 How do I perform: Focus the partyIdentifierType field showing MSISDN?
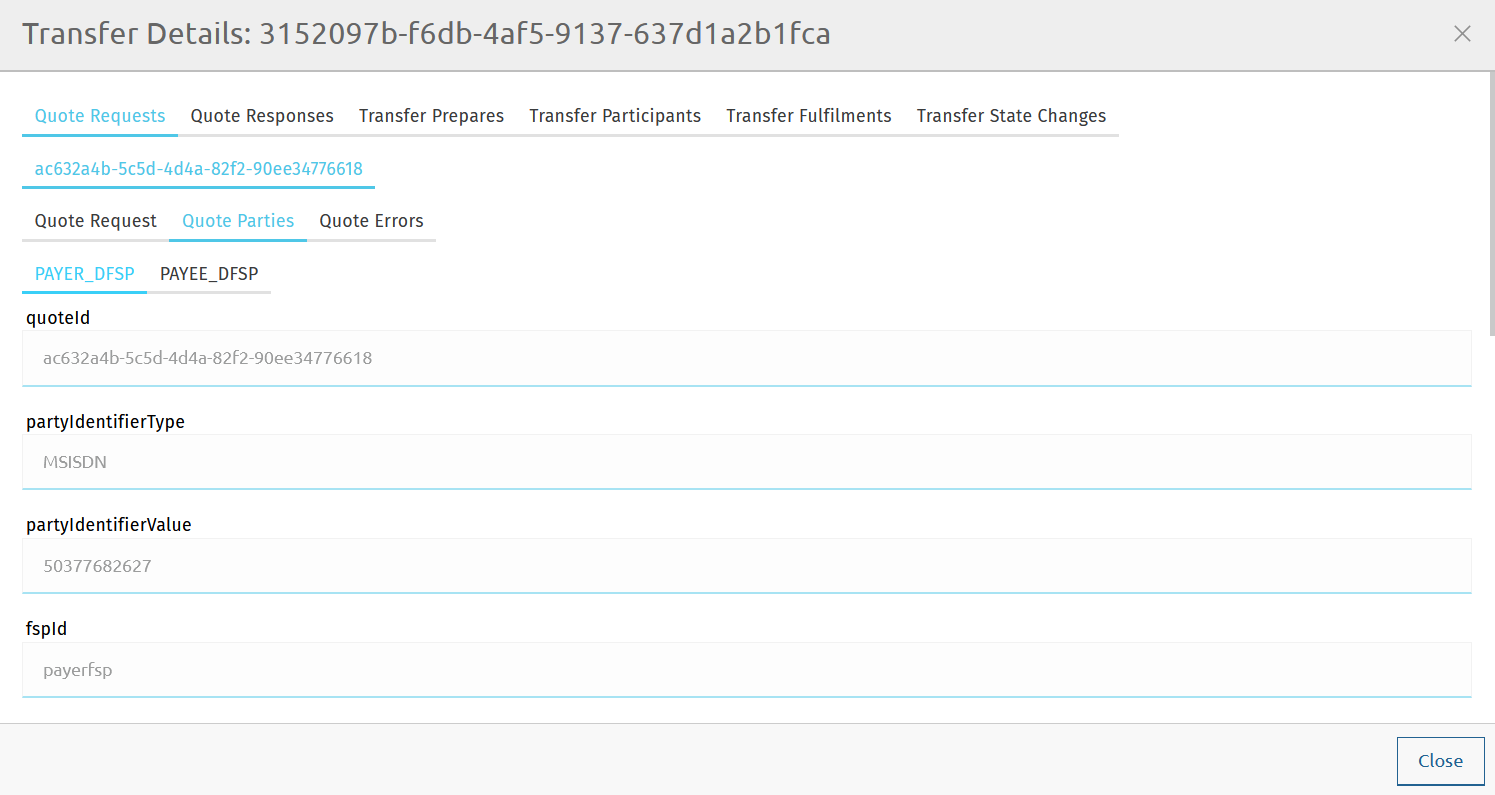tap(746, 462)
